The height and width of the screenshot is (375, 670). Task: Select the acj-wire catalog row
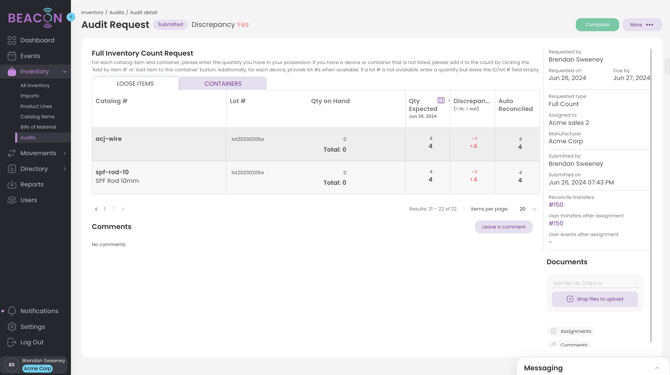[x=315, y=144]
